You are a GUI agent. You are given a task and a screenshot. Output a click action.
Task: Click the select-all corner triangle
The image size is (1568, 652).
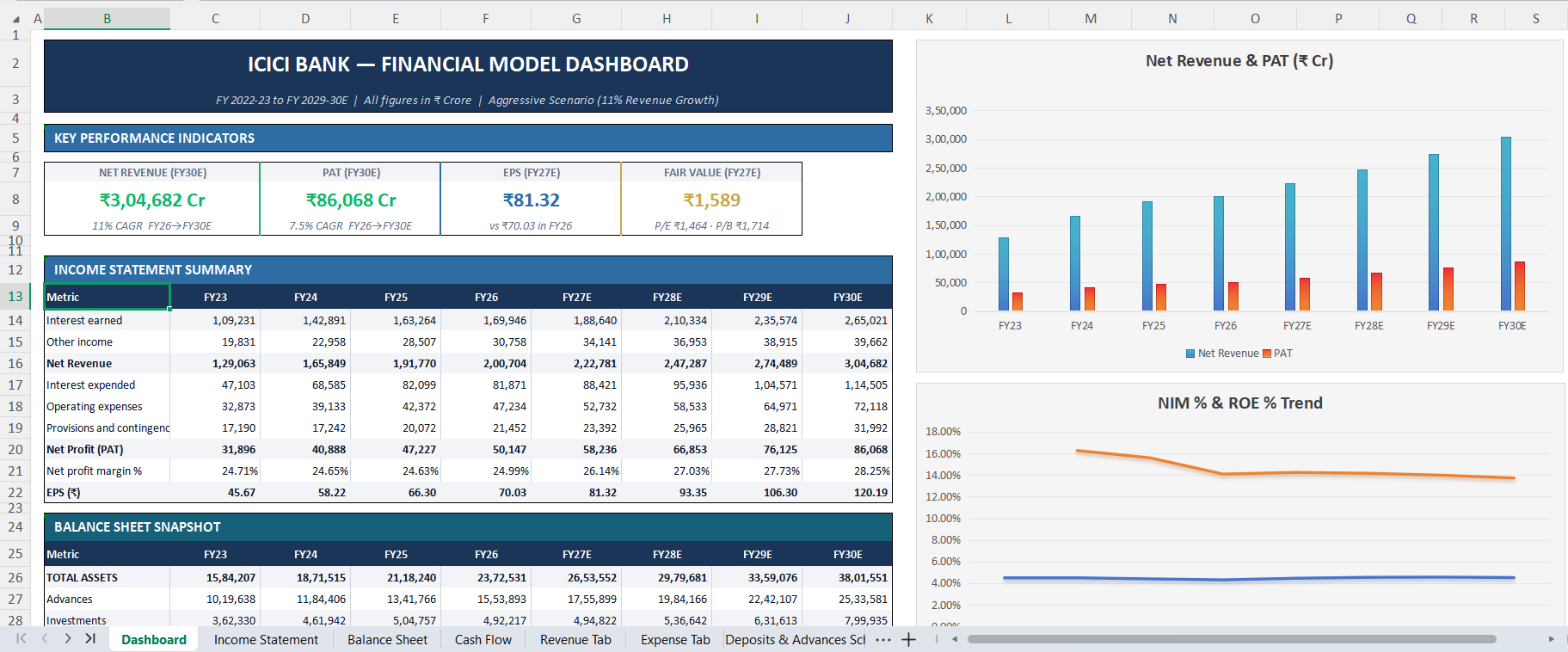pyautogui.click(x=15, y=18)
